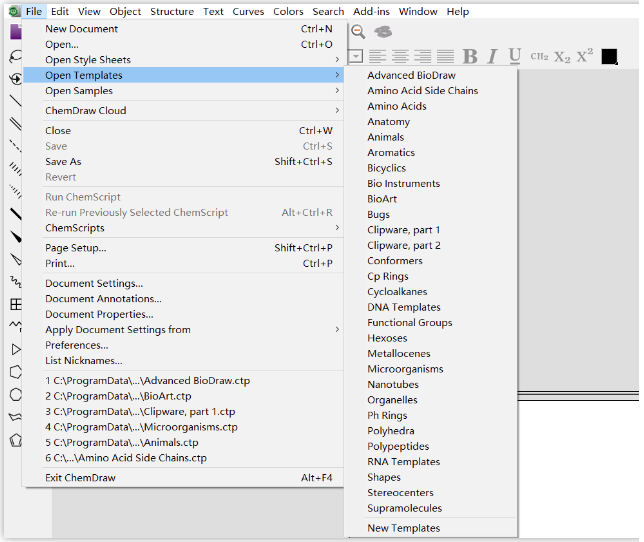Select the Solid Bond tool

16,101
